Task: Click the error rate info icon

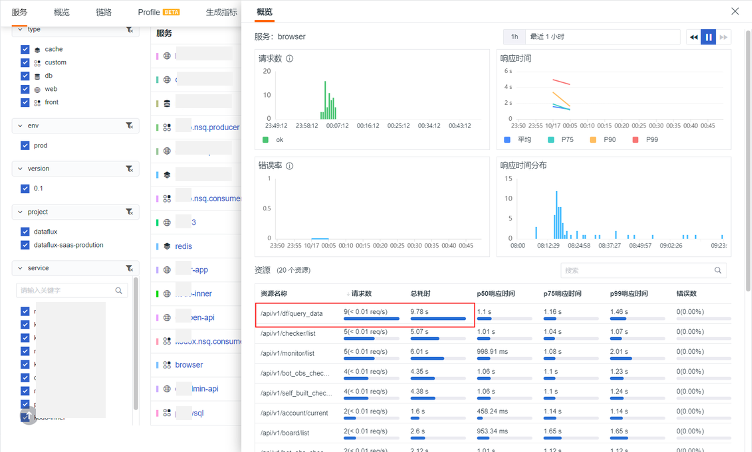Action: point(290,166)
